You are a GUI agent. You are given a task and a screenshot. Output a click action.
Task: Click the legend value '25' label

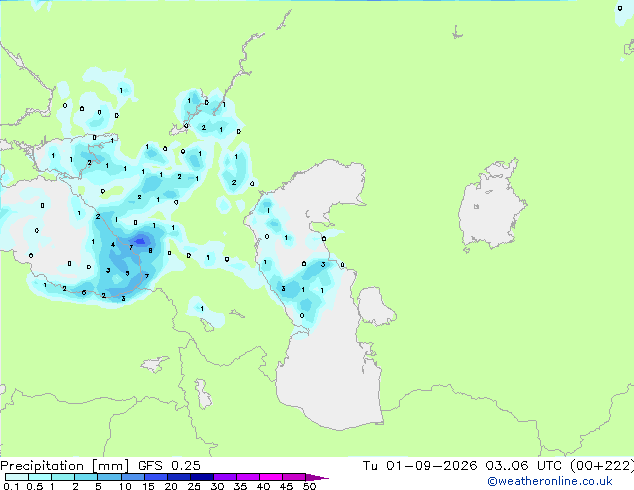point(194,486)
